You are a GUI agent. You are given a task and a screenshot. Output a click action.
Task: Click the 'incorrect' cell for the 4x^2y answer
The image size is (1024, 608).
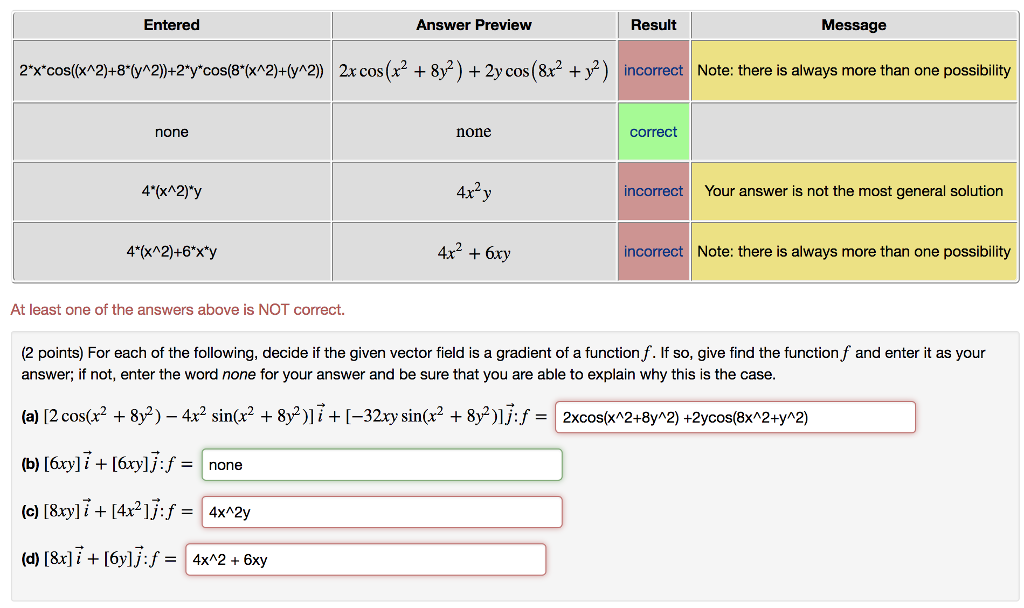tap(653, 191)
